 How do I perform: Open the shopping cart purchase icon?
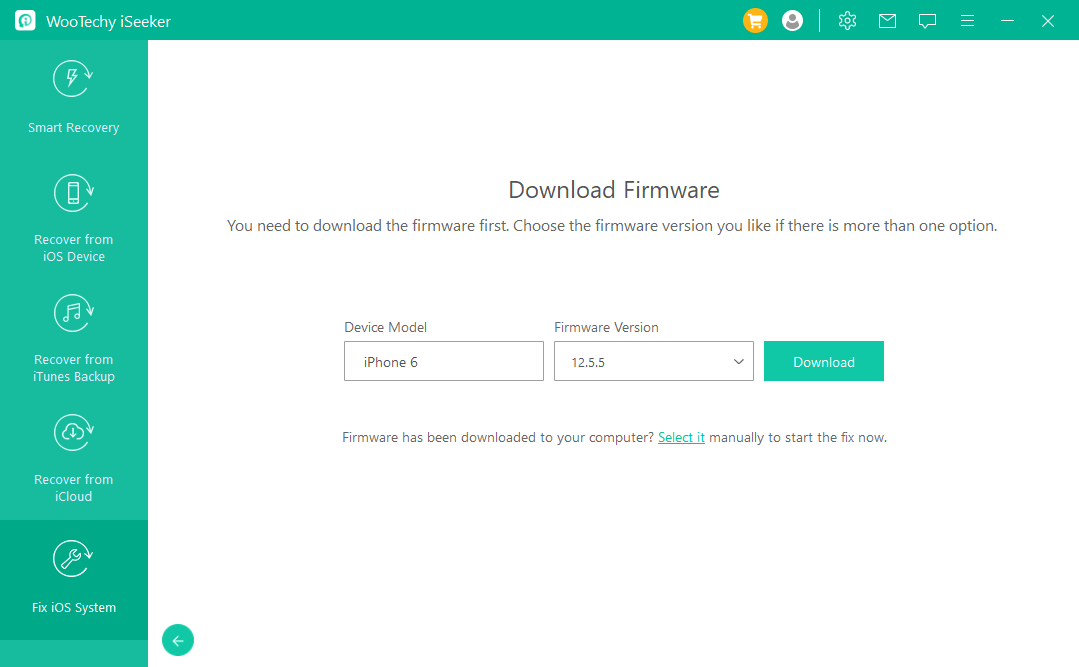(x=755, y=20)
